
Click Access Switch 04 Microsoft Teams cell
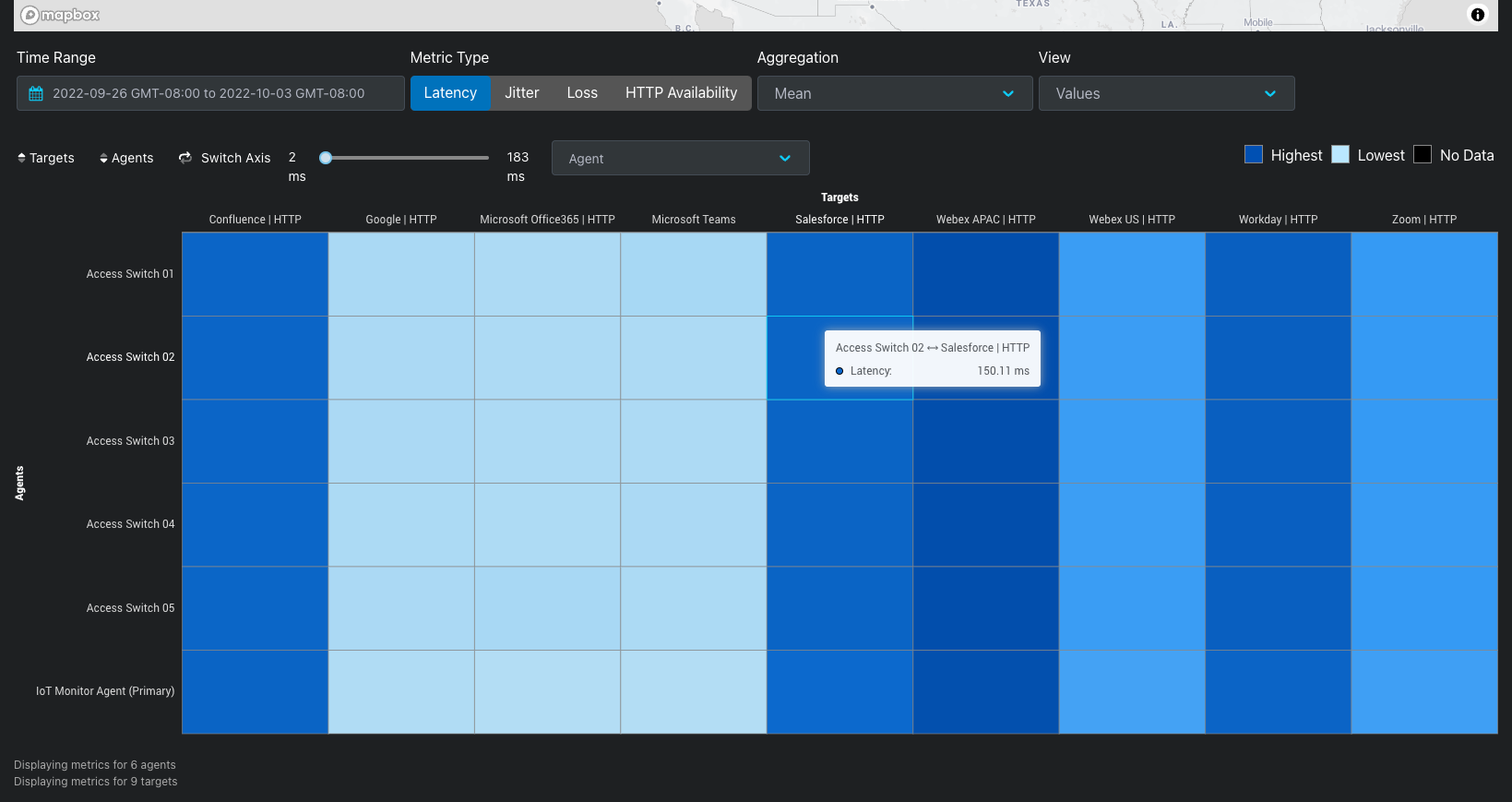pos(694,524)
